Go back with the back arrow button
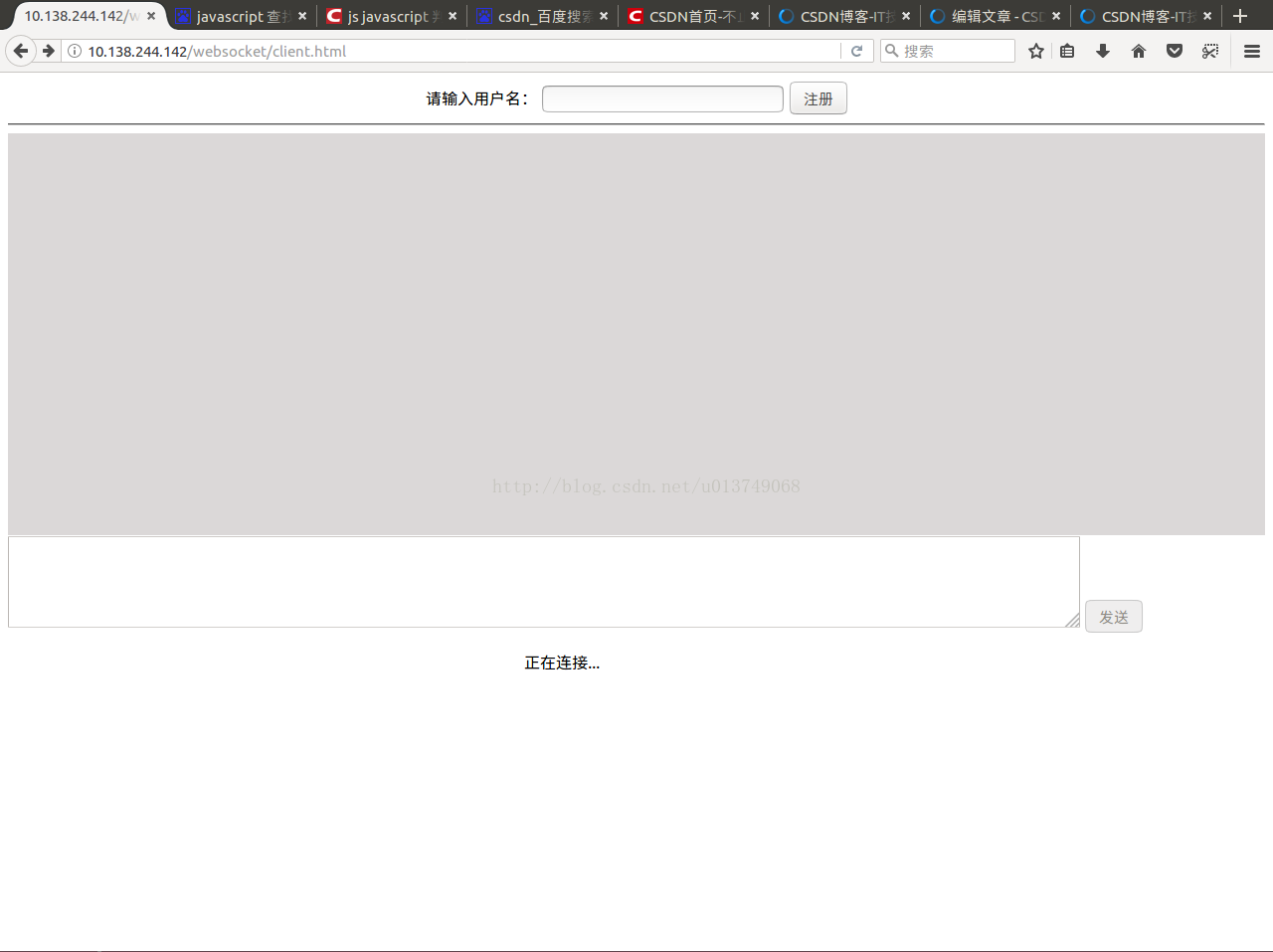Viewport: 1273px width, 952px height. click(21, 51)
